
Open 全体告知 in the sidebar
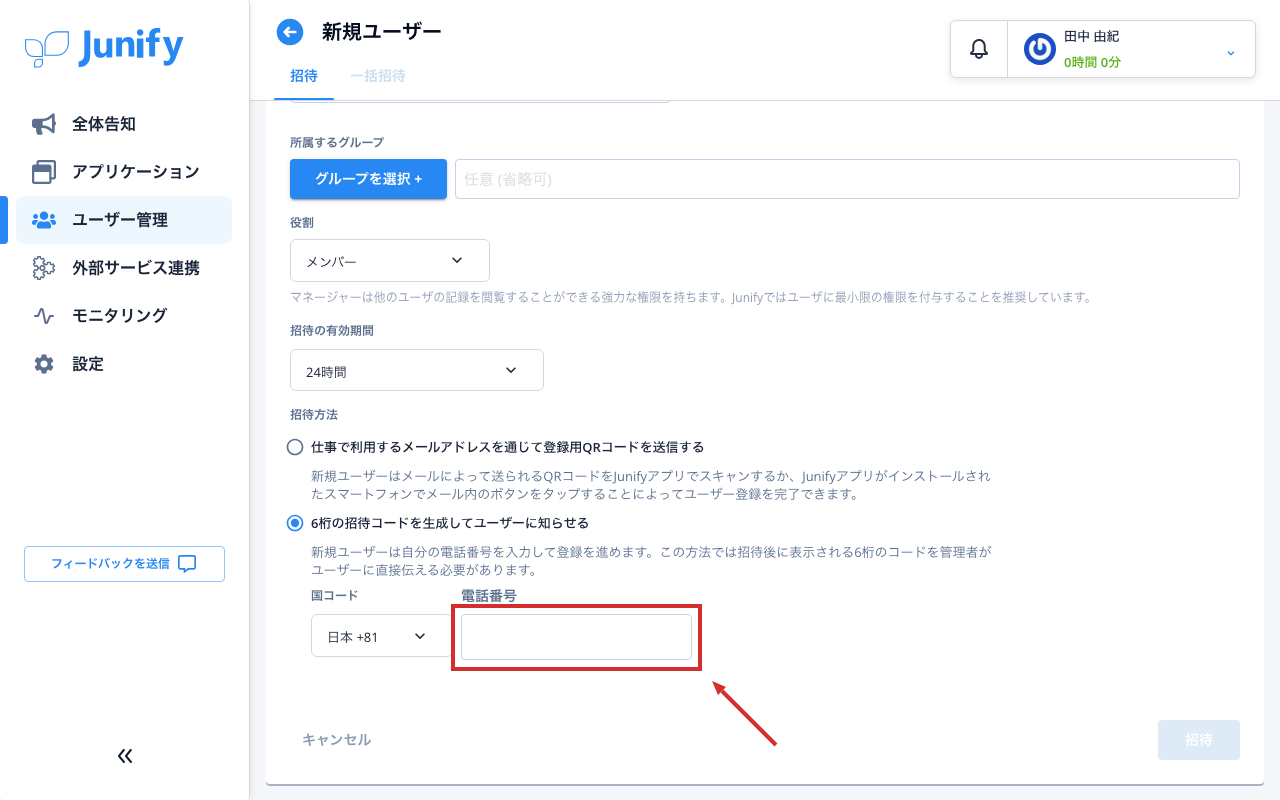124,124
